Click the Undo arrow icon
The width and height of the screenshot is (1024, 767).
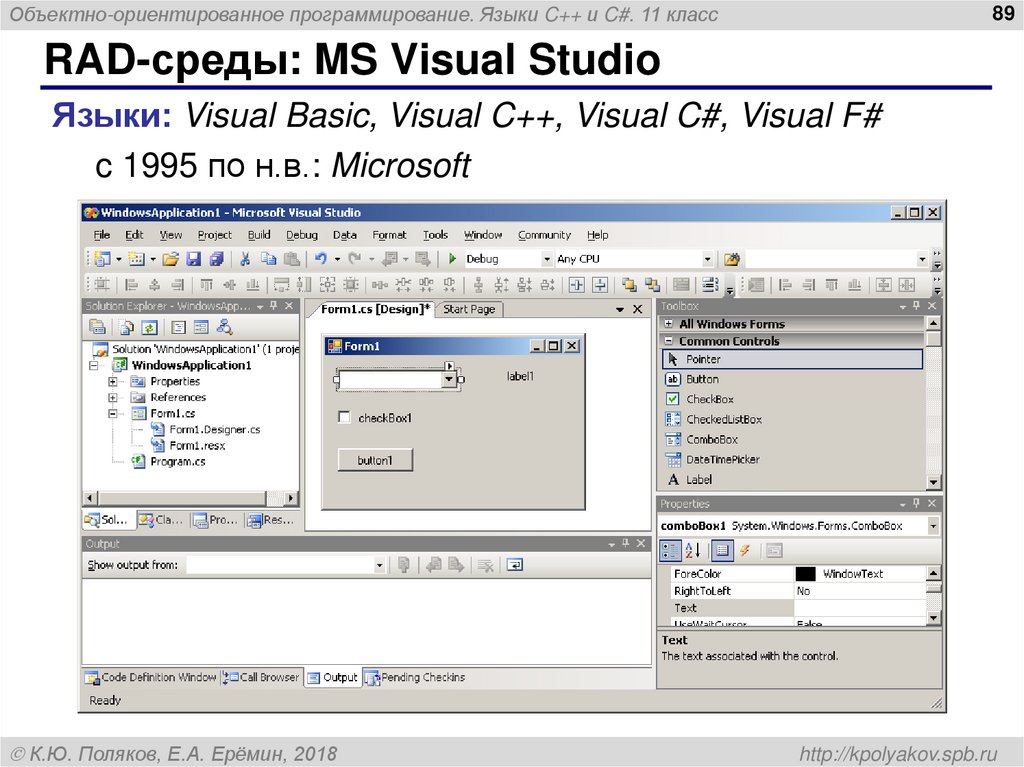point(320,259)
